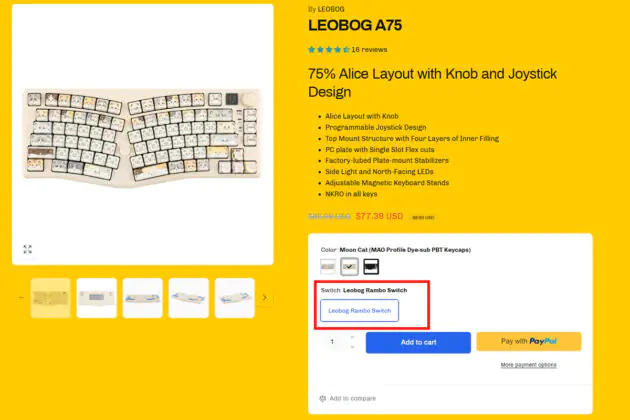Pay with PayPal button

coord(529,341)
